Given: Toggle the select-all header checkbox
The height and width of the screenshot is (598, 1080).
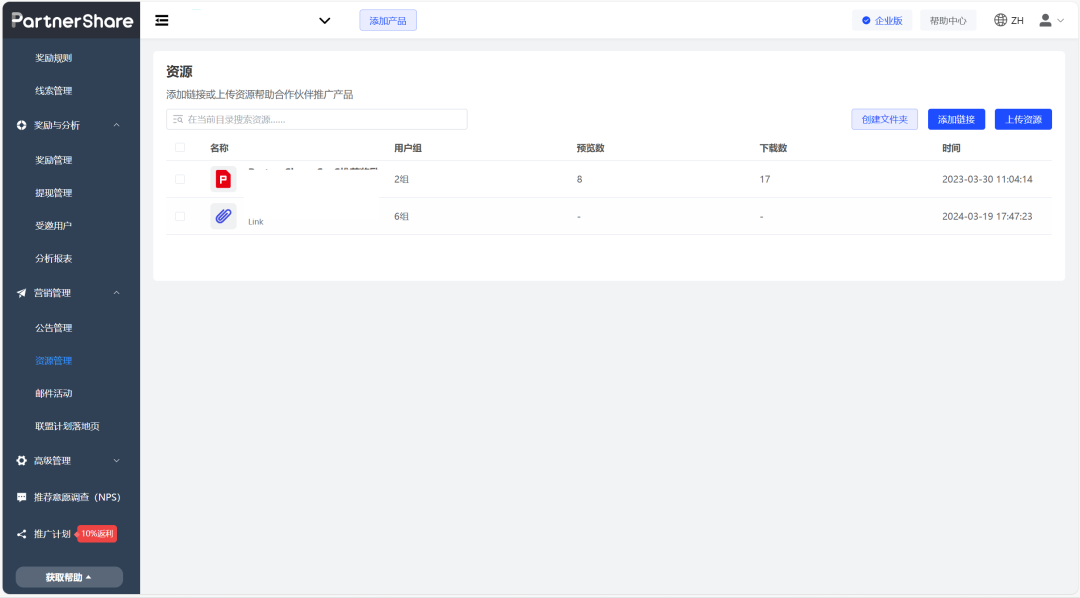Looking at the screenshot, I should pyautogui.click(x=180, y=147).
